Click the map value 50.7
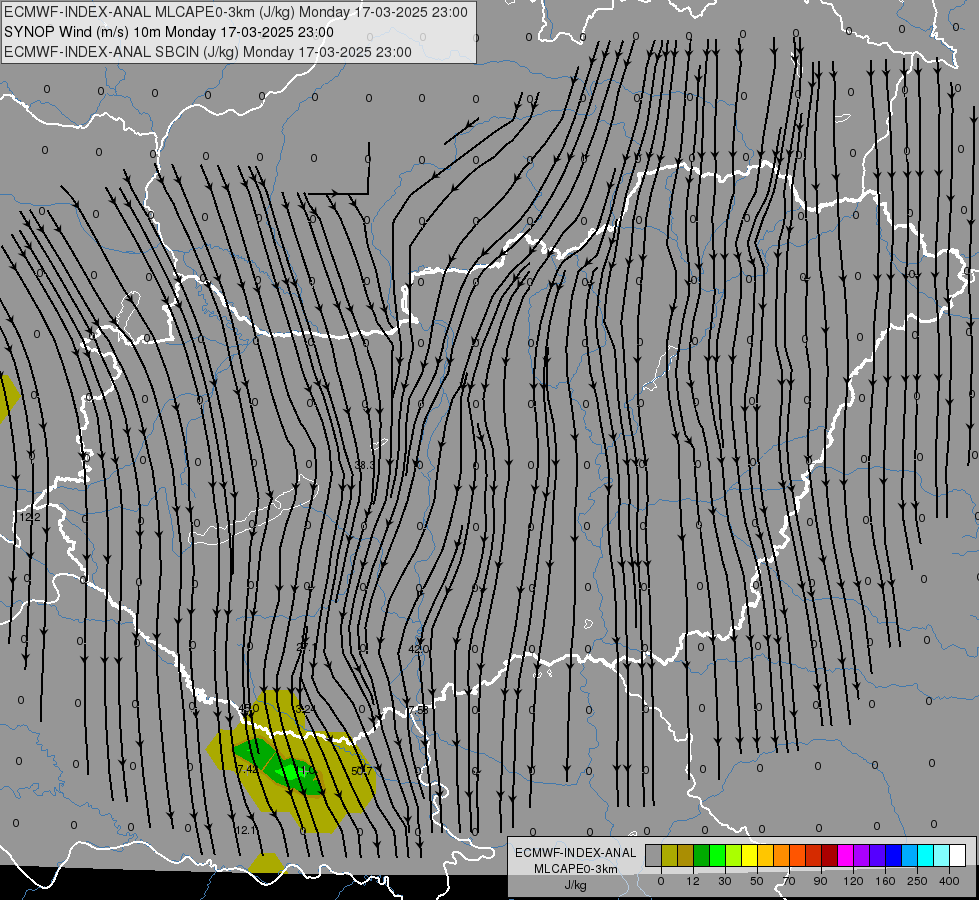The width and height of the screenshot is (979, 900). point(362,771)
